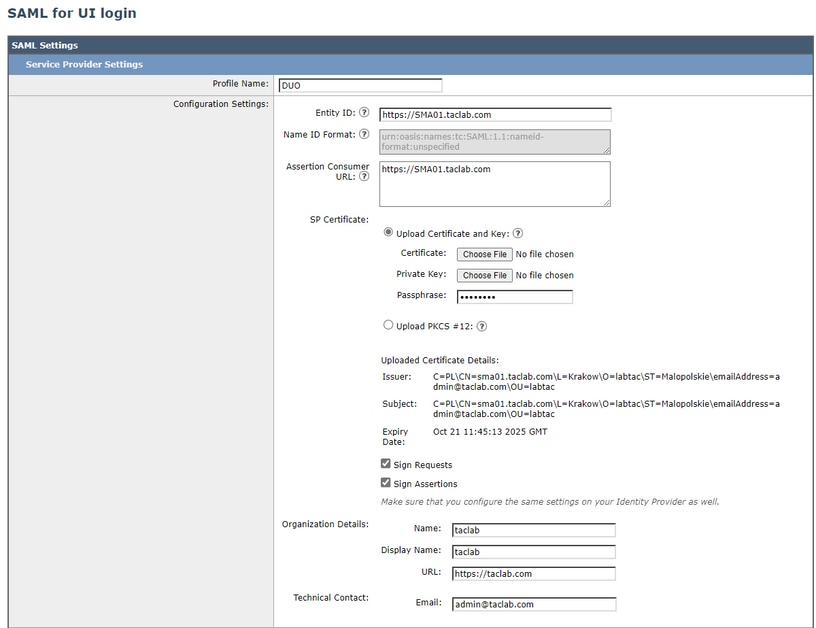Choose a file for Private Key

coord(484,275)
